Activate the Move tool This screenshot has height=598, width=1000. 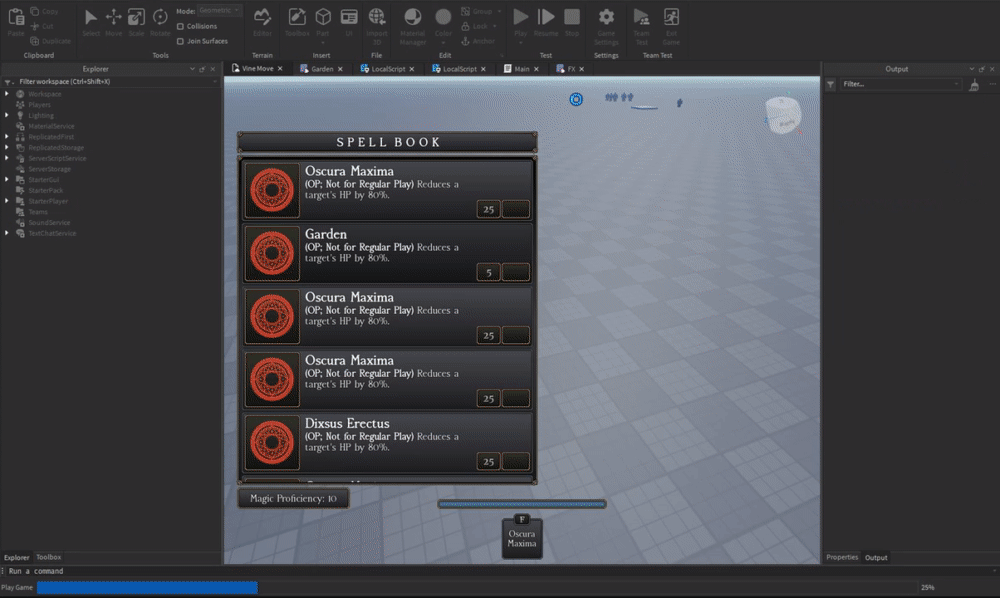[114, 17]
